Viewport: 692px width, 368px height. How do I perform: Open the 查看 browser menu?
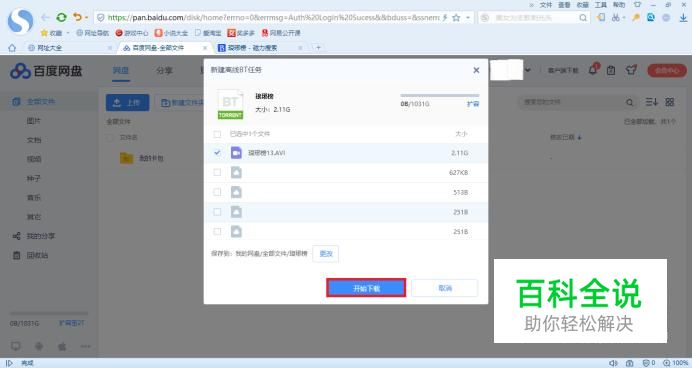[564, 5]
